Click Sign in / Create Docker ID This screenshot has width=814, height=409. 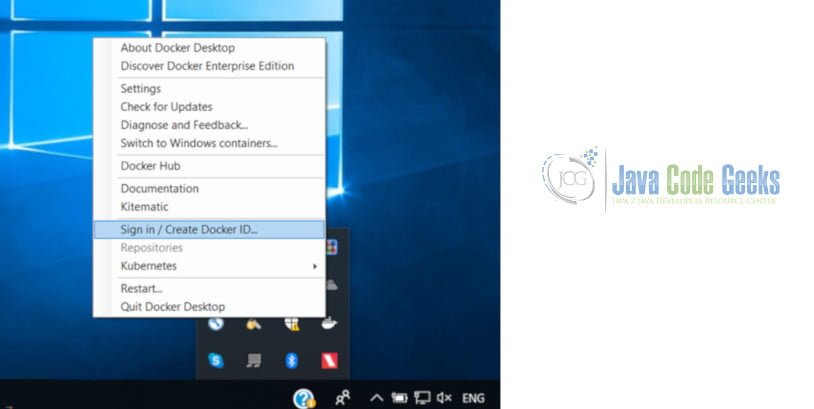(x=209, y=229)
